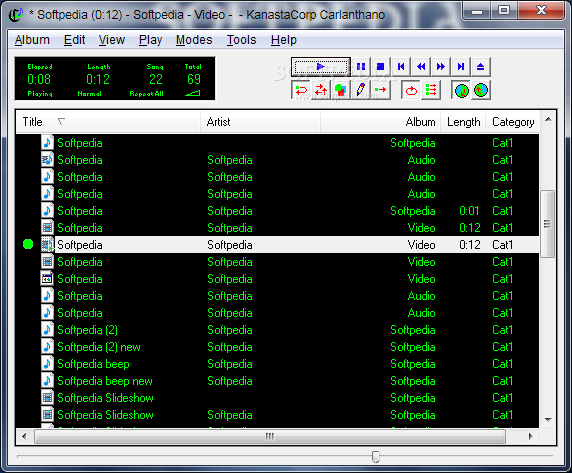Skip to the next track
Viewport: 572px width, 473px height.
click(x=461, y=67)
